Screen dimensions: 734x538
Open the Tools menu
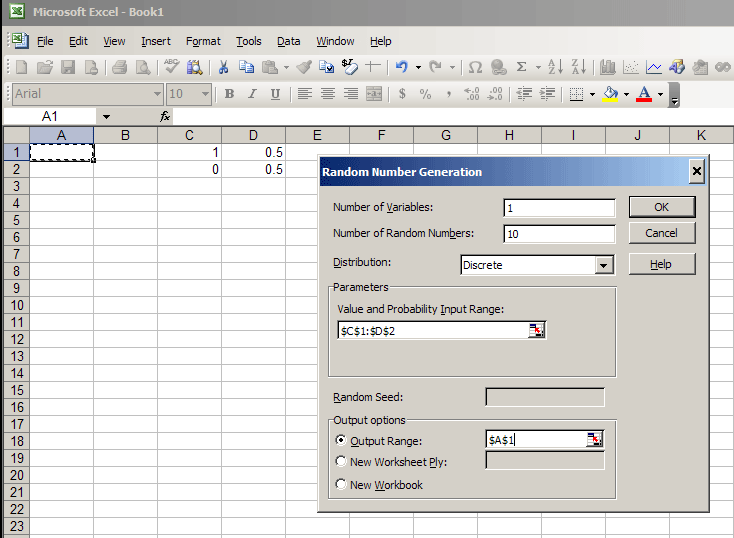pyautogui.click(x=249, y=41)
